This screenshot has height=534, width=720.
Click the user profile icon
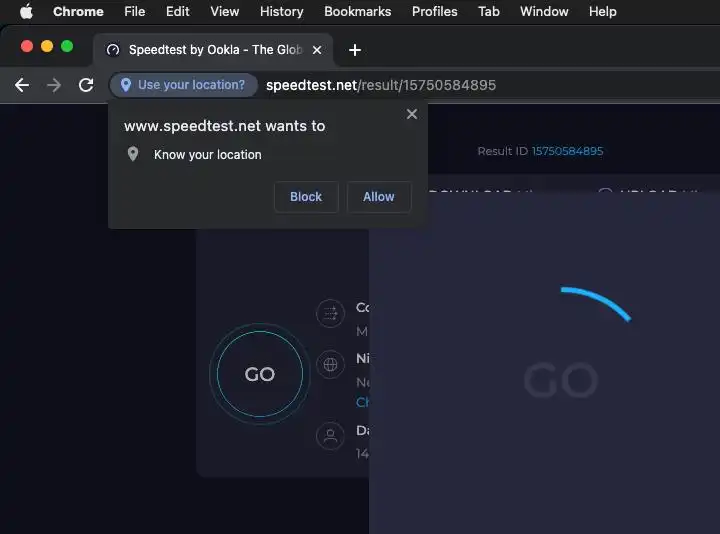[x=330, y=436]
